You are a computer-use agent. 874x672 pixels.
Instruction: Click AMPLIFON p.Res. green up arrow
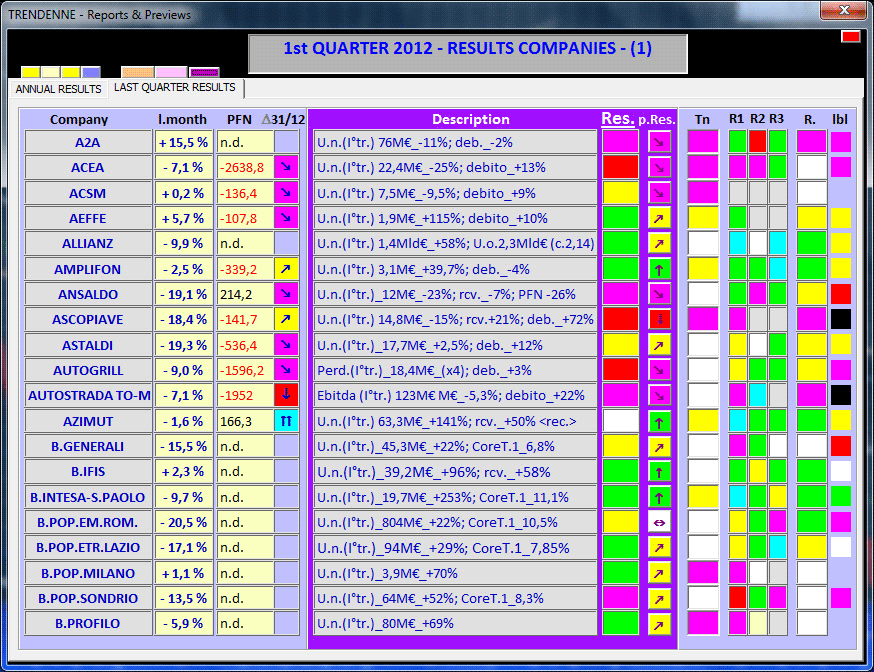click(x=659, y=269)
